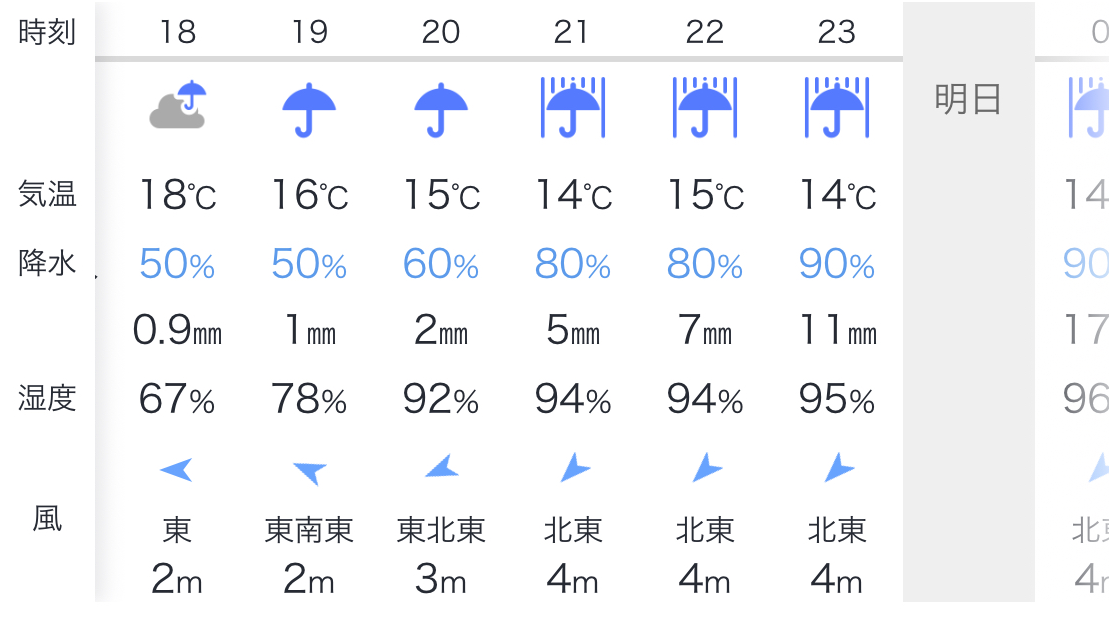The image size is (1109, 624).
Task: Click the 18℃ temperature value
Action: 177,195
